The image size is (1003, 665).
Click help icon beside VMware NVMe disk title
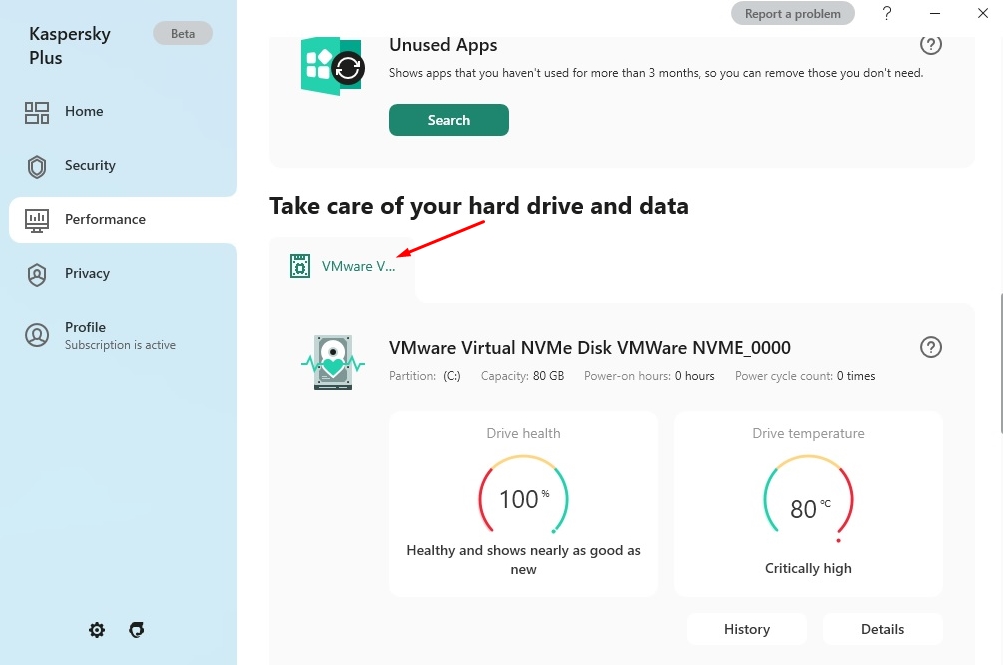(x=930, y=347)
